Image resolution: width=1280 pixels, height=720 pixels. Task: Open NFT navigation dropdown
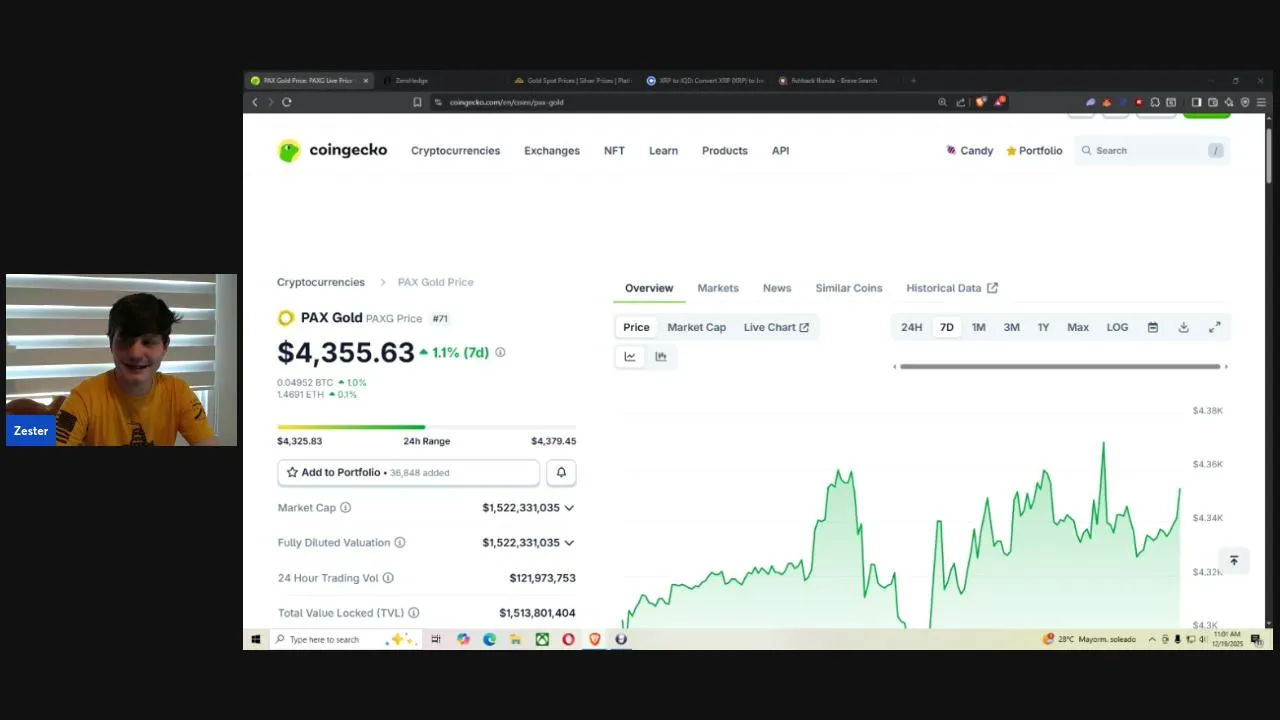point(614,151)
